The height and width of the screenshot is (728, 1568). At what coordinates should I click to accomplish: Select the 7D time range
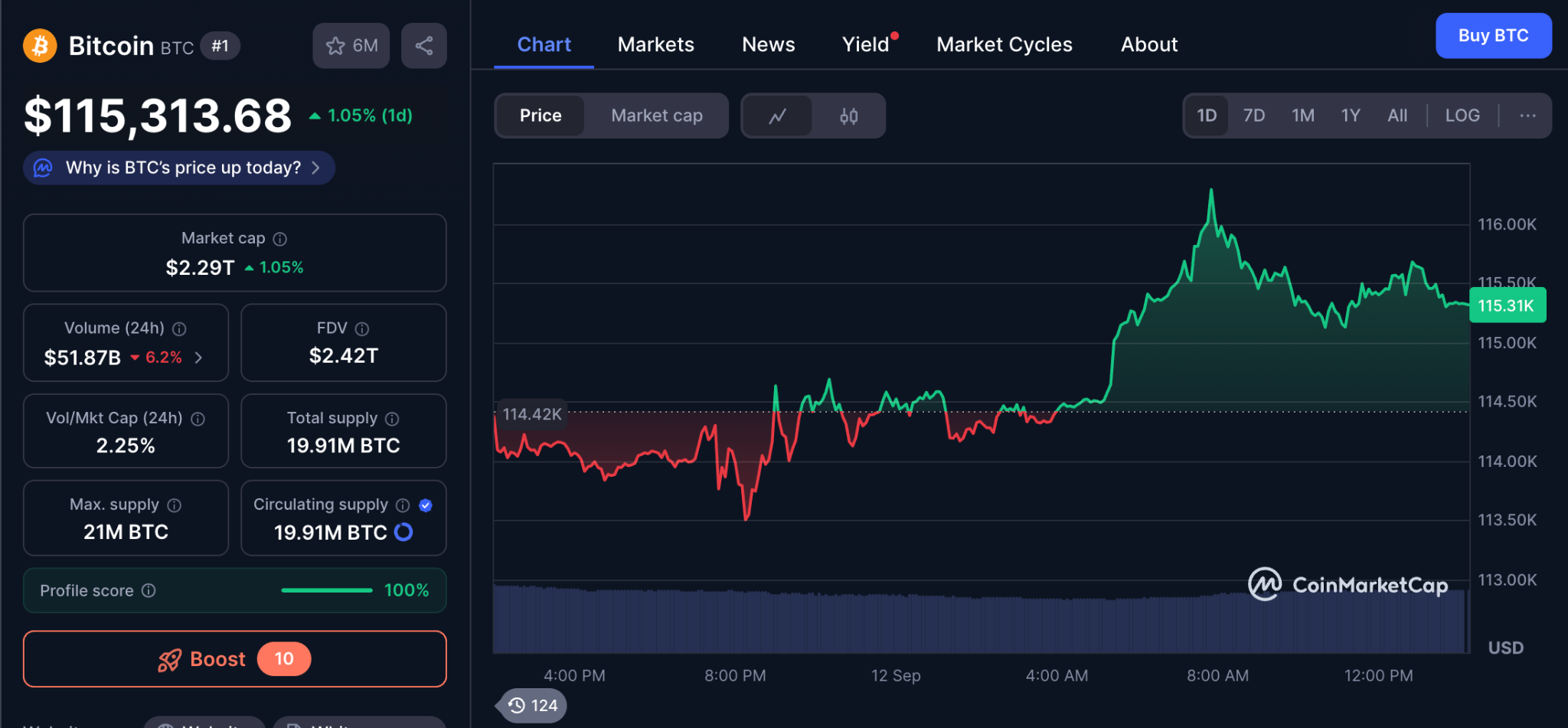point(1253,116)
